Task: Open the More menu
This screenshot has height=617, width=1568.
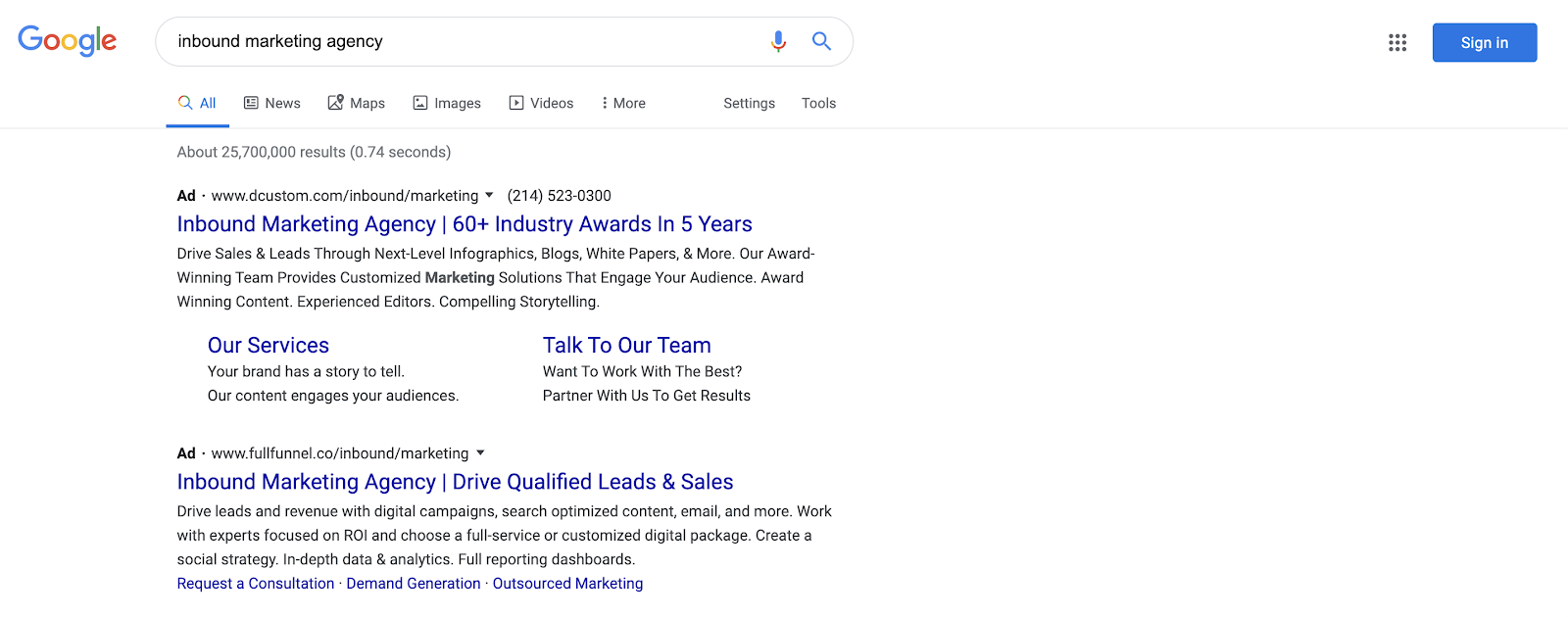Action: tap(623, 103)
